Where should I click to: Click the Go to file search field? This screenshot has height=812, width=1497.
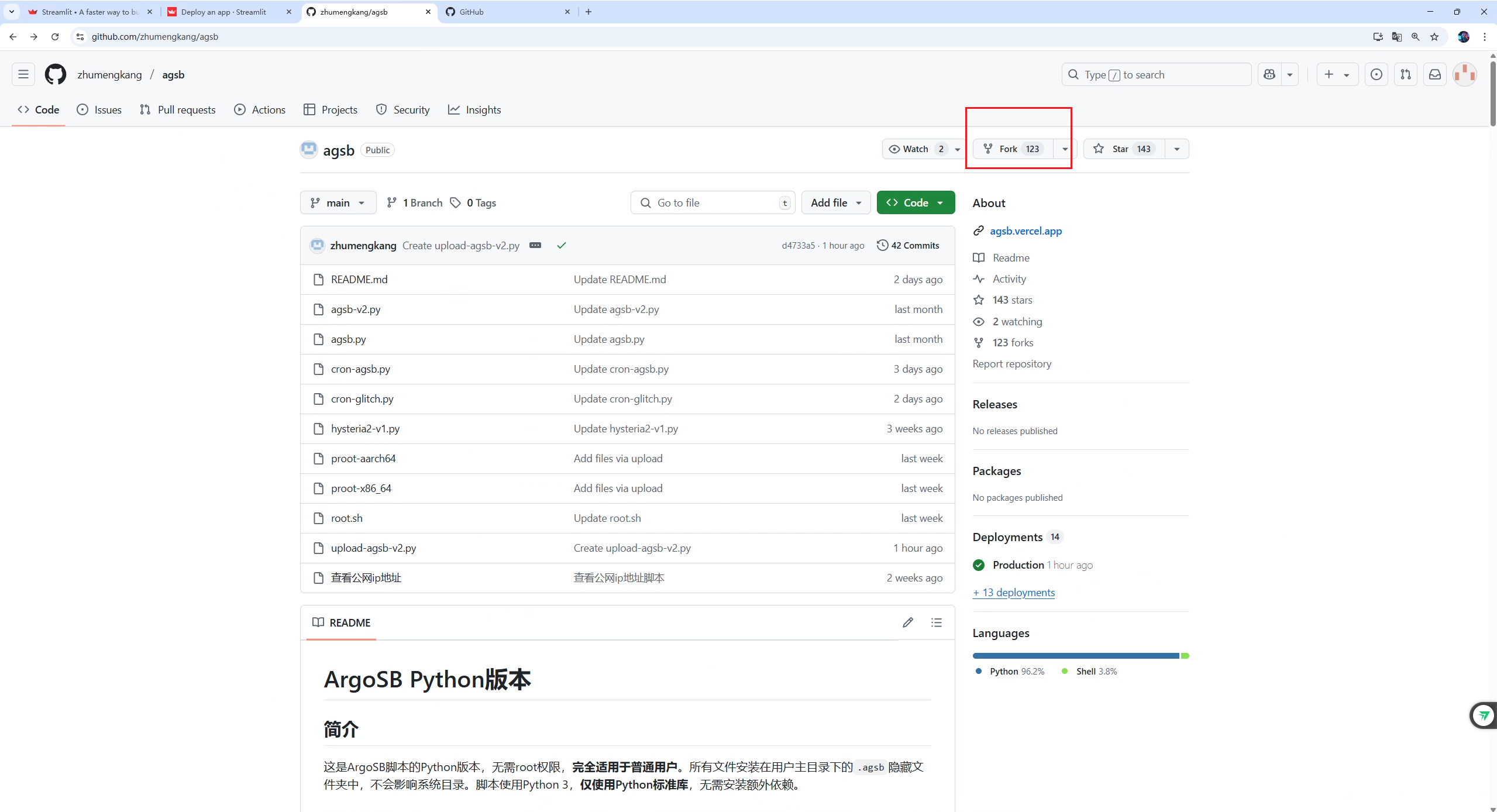pyautogui.click(x=713, y=202)
